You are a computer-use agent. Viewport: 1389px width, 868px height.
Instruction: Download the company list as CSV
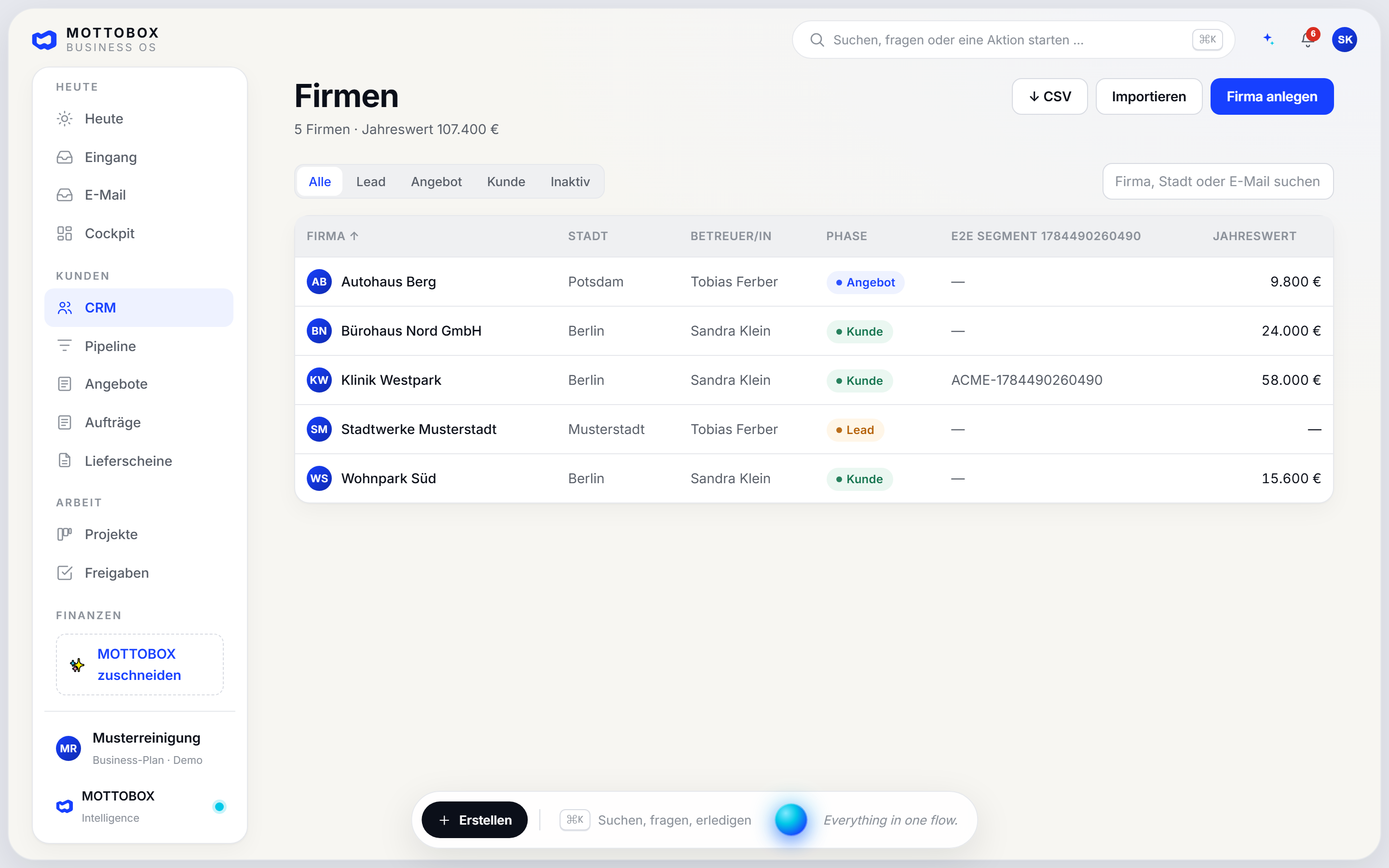pos(1050,96)
